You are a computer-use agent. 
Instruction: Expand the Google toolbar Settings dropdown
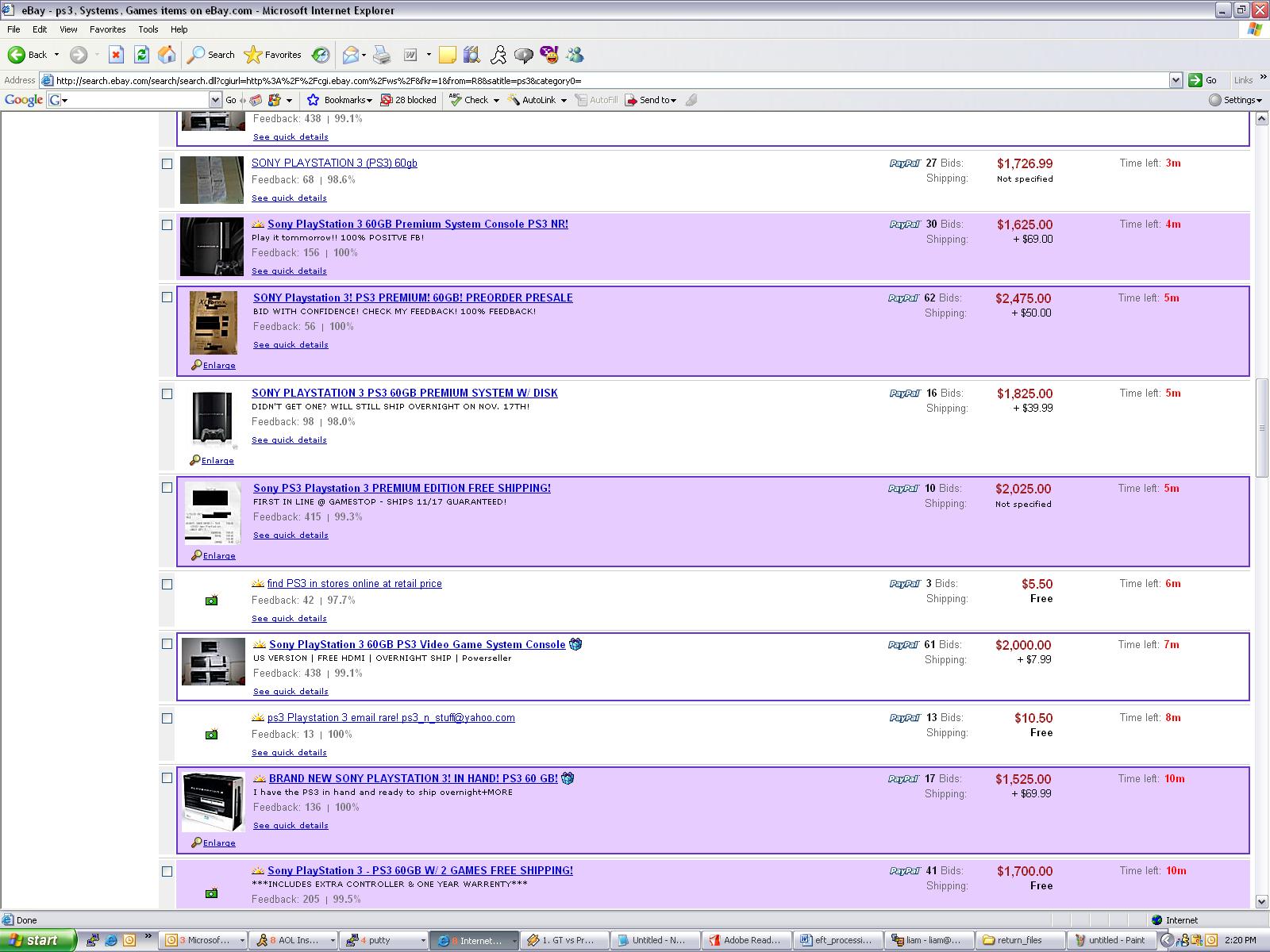(1235, 100)
